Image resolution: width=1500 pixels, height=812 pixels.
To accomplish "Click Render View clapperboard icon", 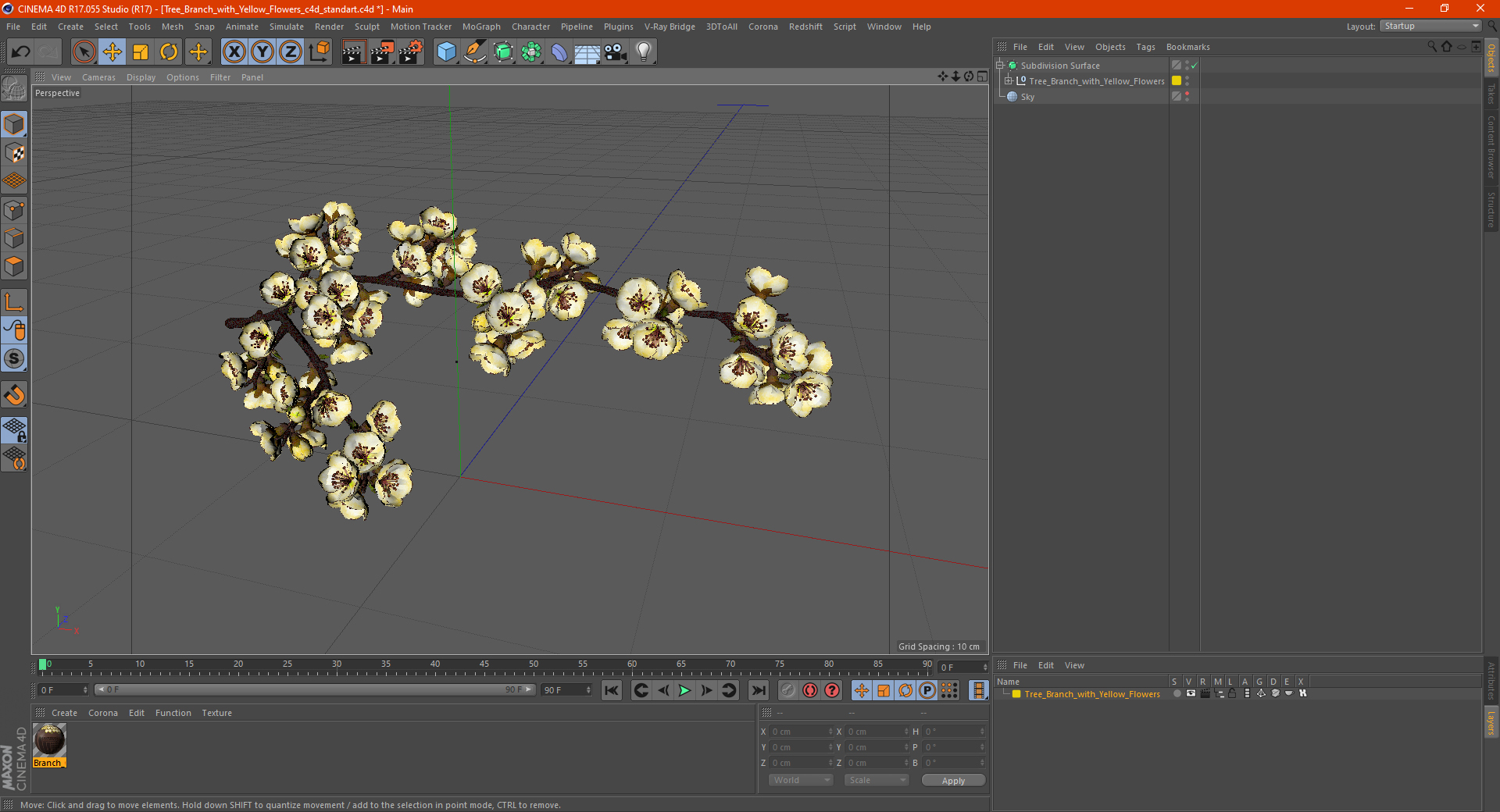I will point(353,52).
